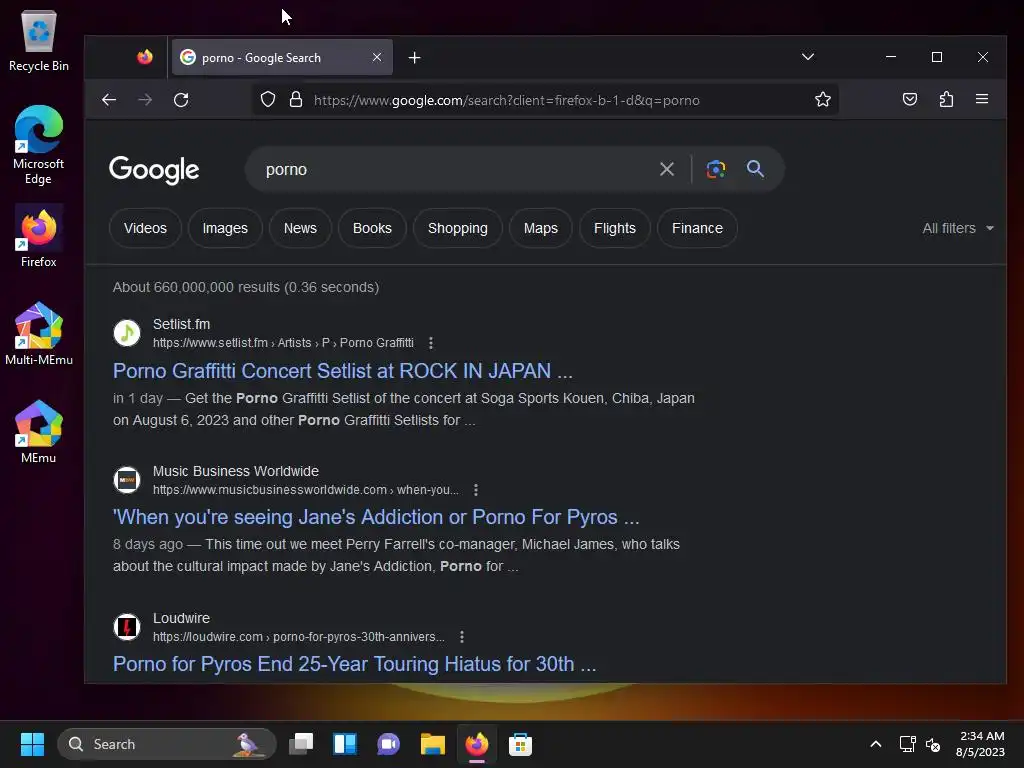
Task: Open the Loudwire result title link
Action: click(355, 664)
